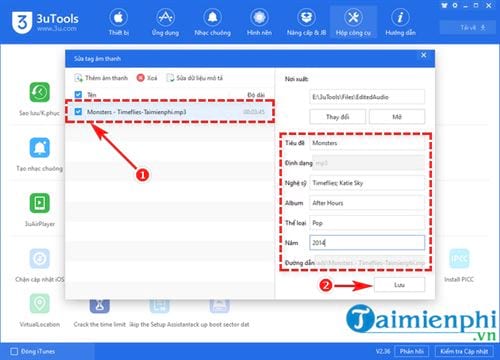Open the Ứng dụng apps tab
This screenshot has height=360, width=500.
click(x=165, y=22)
